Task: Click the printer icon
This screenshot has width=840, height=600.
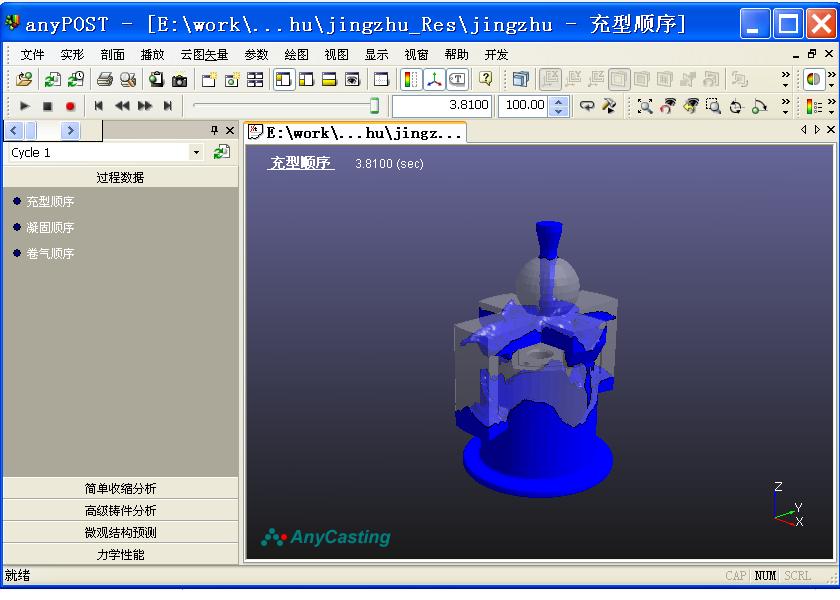Action: [105, 80]
